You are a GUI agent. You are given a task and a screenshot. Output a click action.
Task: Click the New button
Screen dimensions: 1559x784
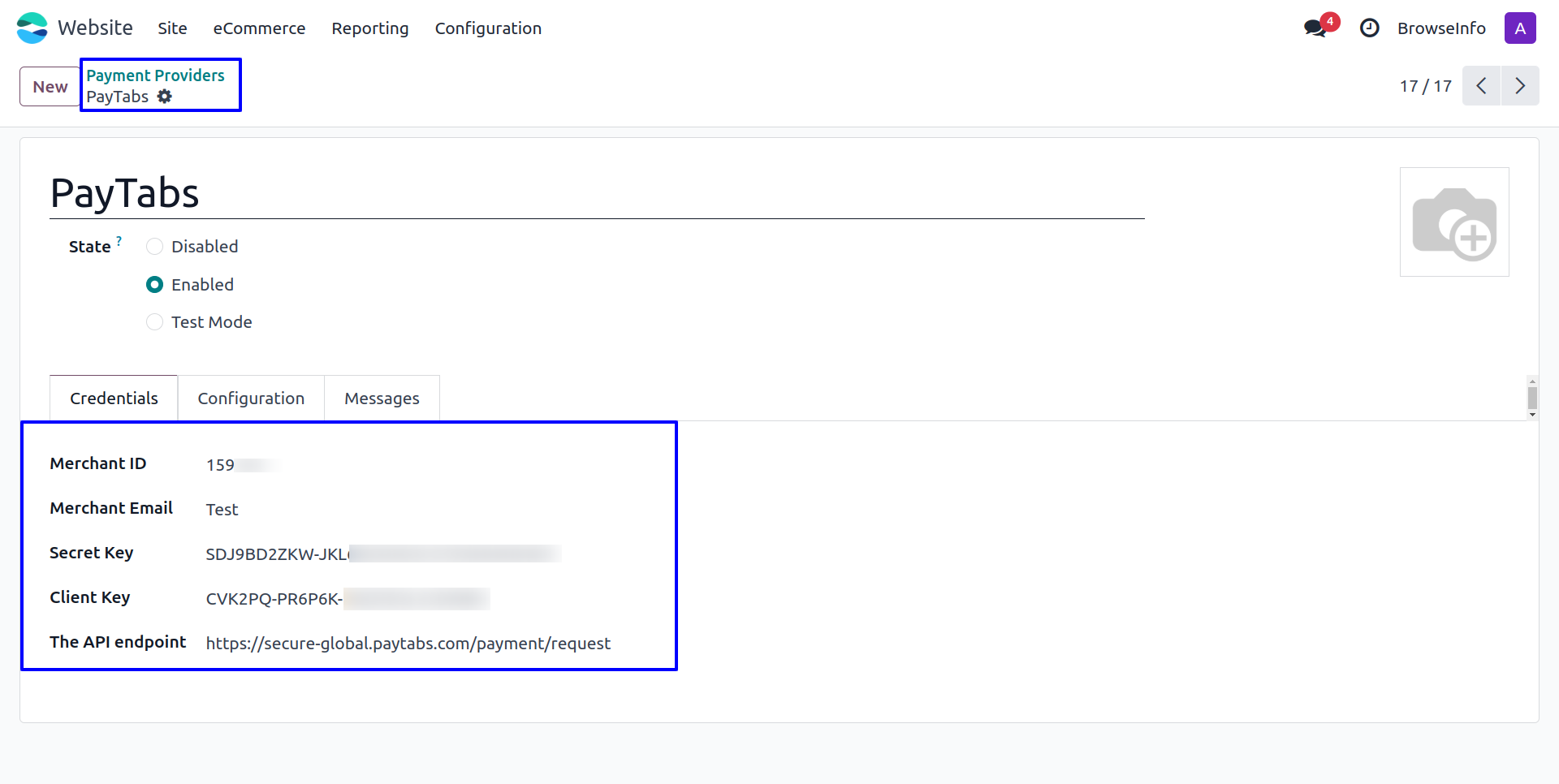[50, 87]
